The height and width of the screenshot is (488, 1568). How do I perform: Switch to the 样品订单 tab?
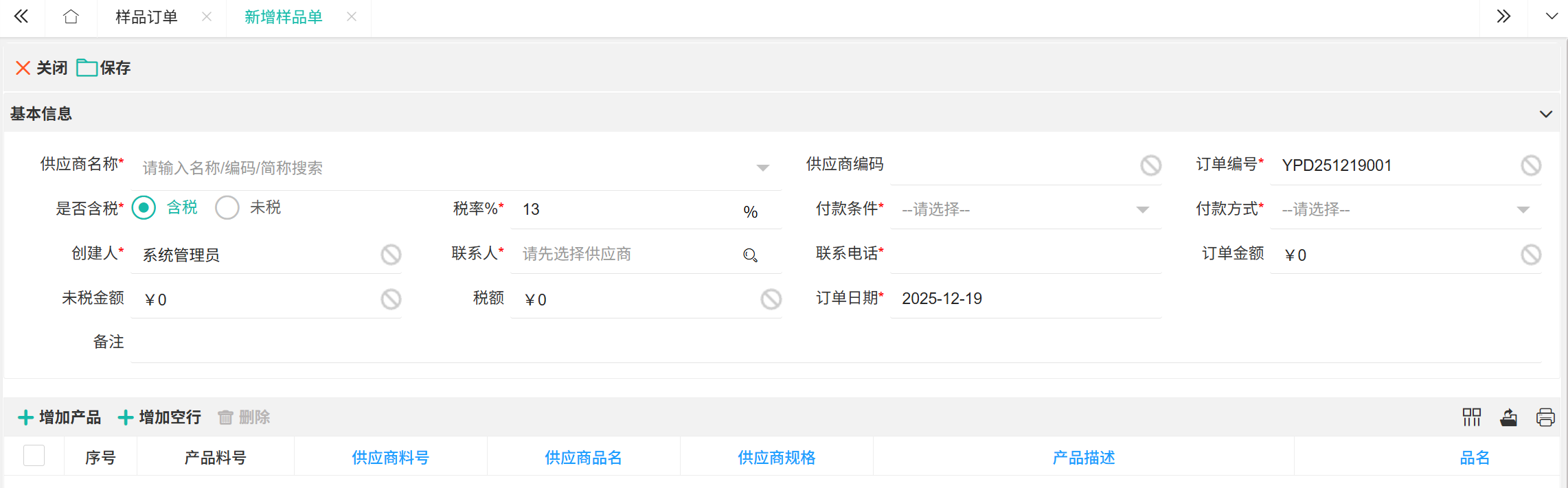[146, 17]
